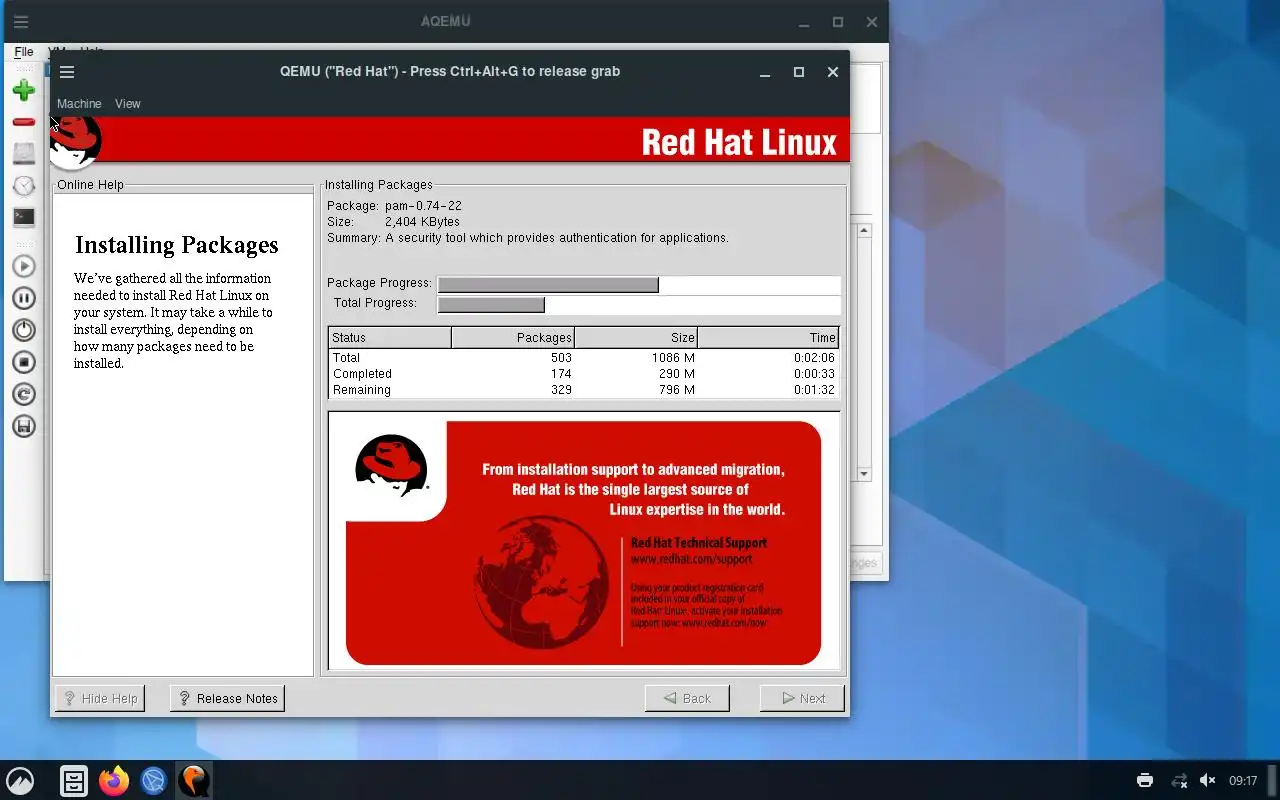Click the completed size value 290 M
The width and height of the screenshot is (1280, 800).
[675, 374]
